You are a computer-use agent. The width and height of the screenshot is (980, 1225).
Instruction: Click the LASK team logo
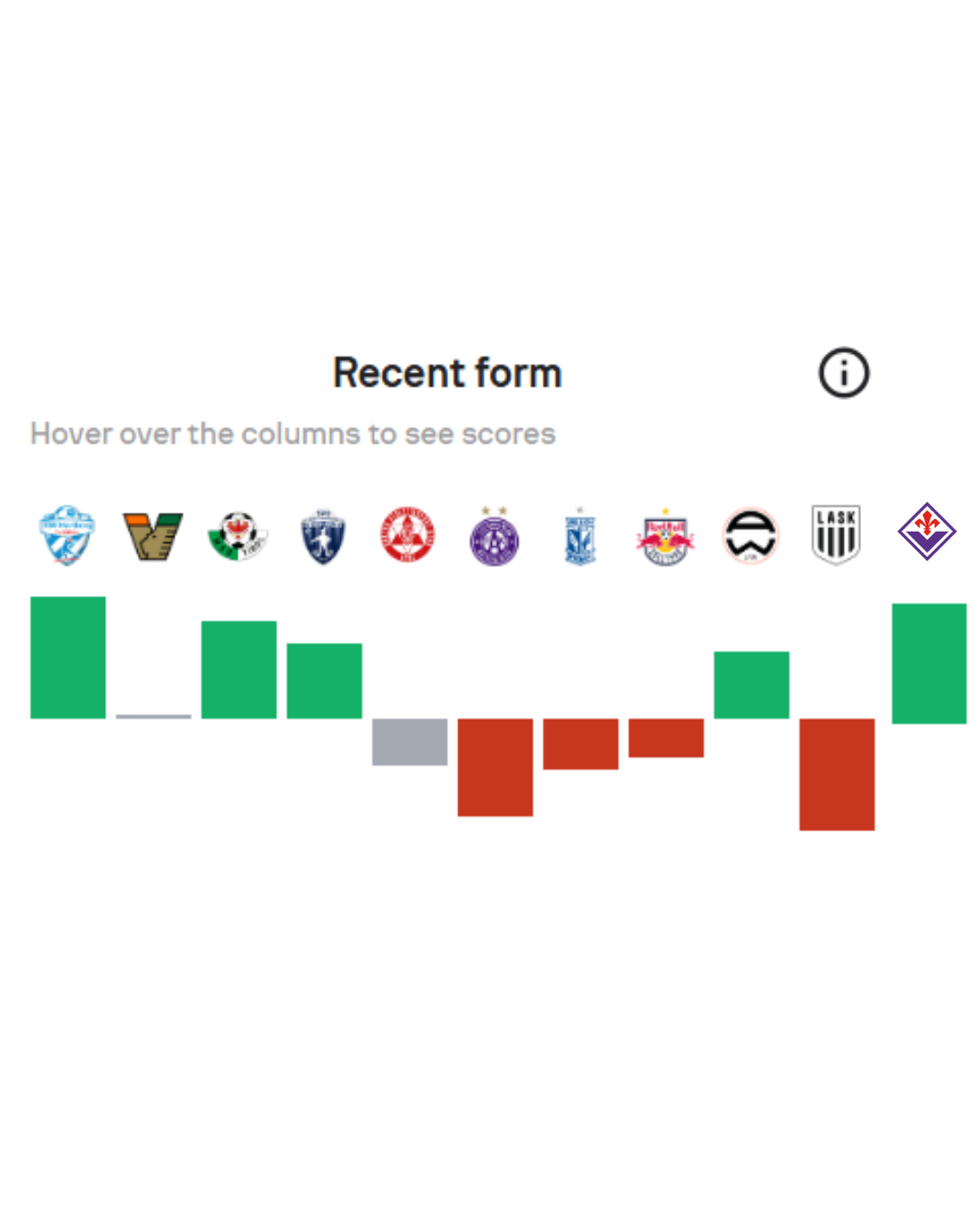pyautogui.click(x=836, y=534)
